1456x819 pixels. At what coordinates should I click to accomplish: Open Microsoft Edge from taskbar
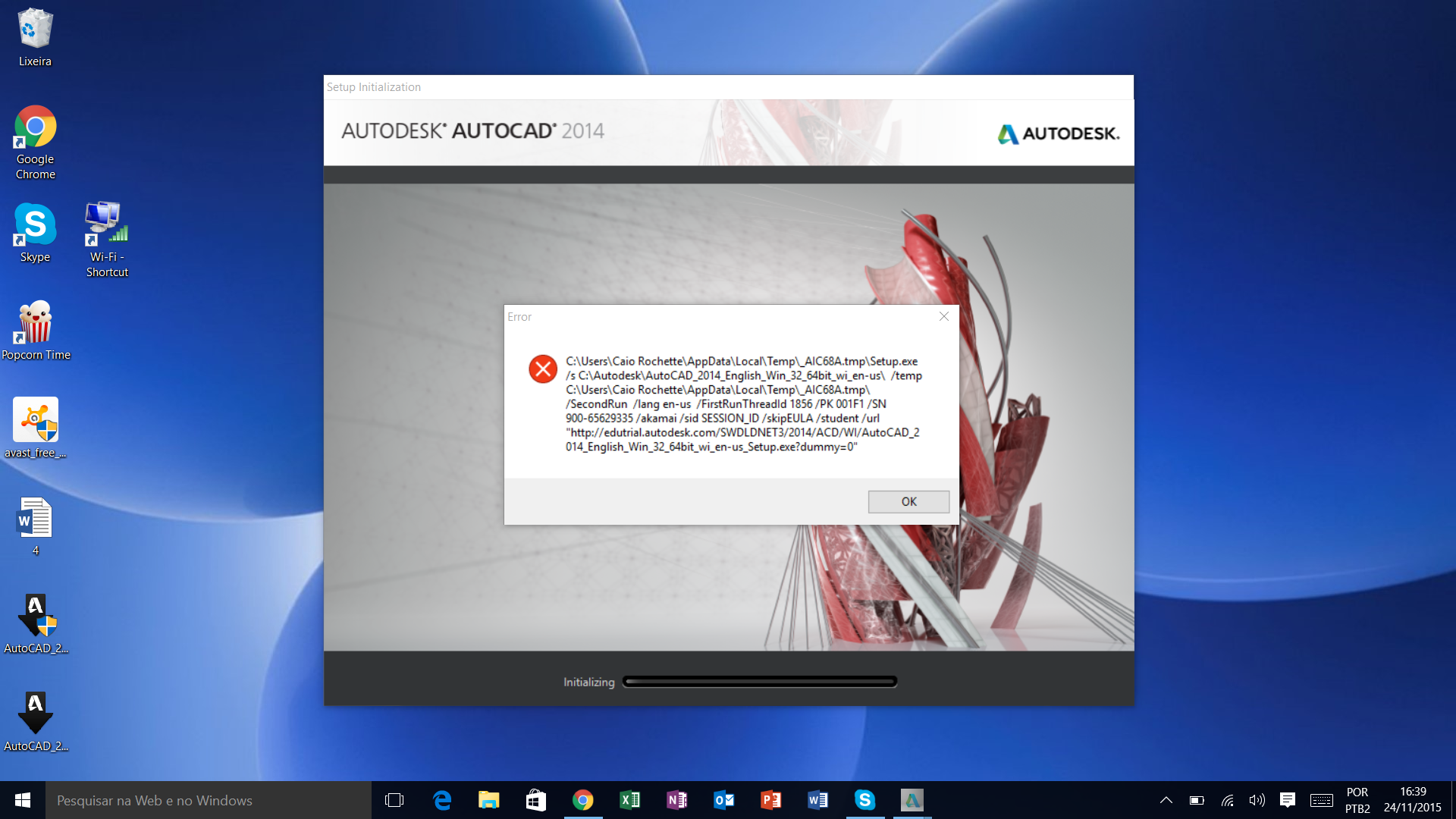click(x=441, y=800)
